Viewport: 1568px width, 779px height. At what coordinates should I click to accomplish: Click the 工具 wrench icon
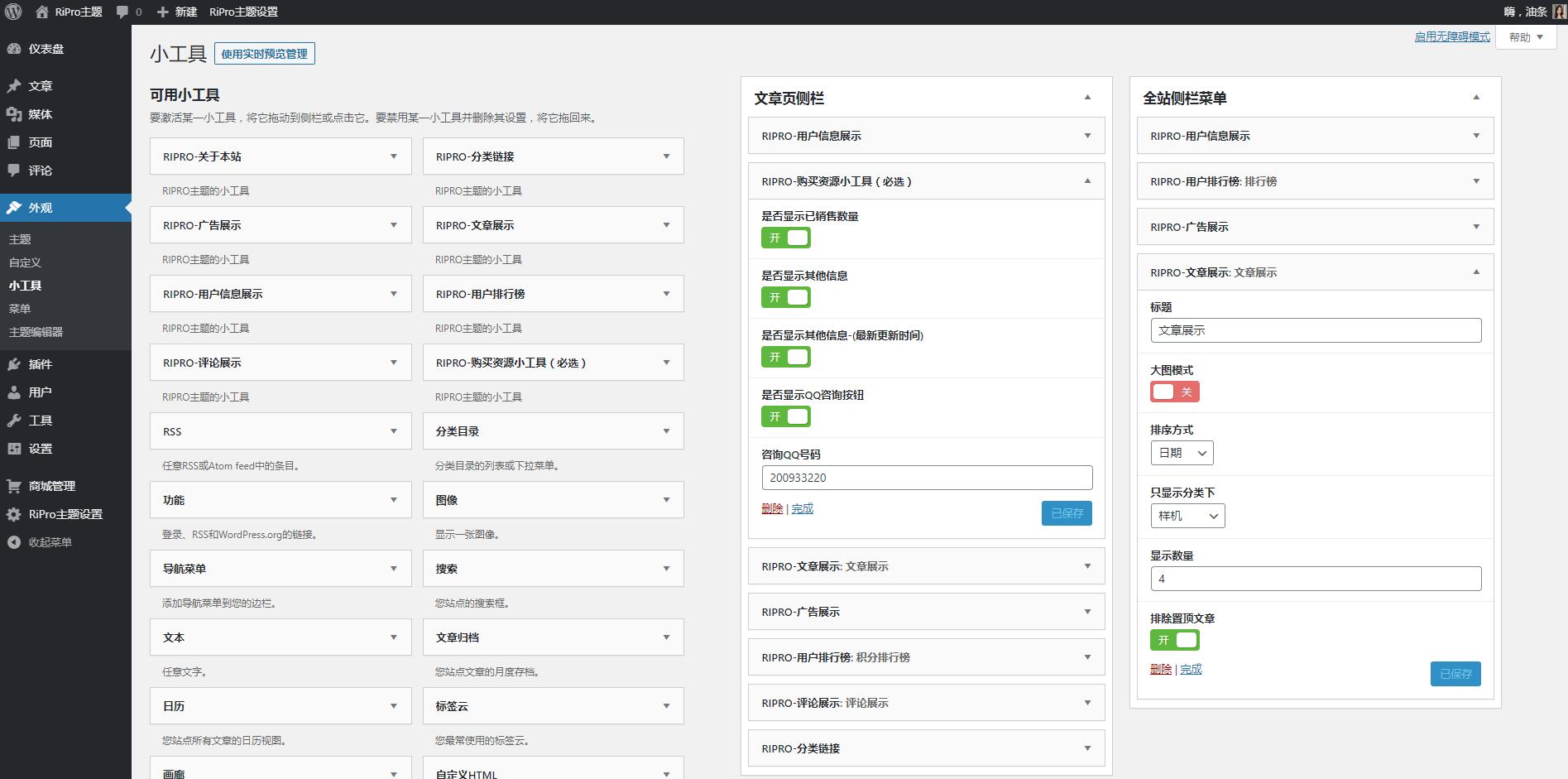pos(14,421)
